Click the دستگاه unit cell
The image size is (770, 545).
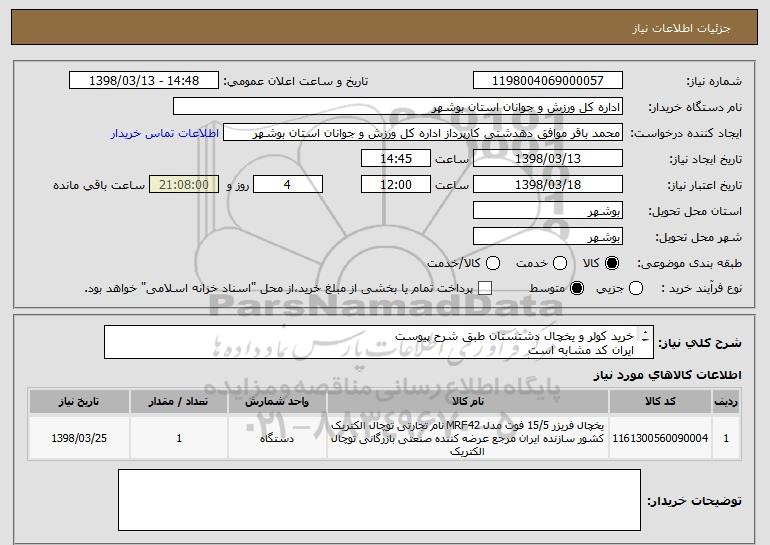point(277,438)
